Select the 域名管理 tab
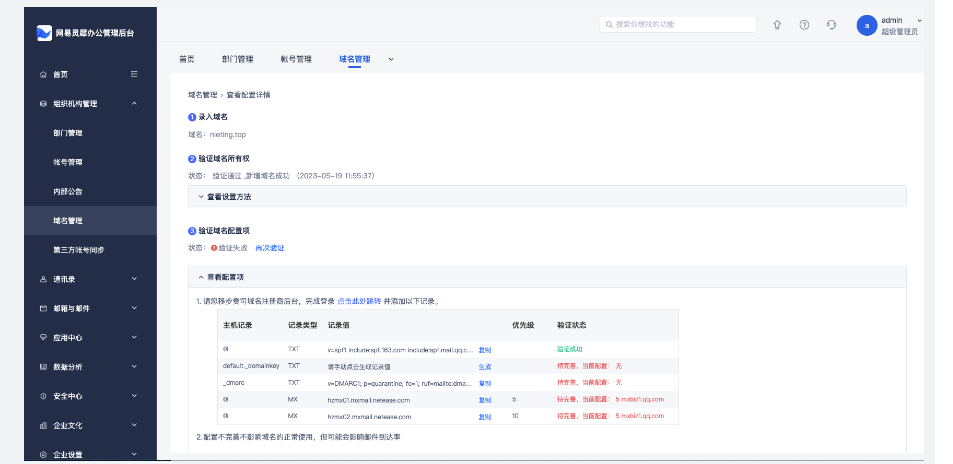The width and height of the screenshot is (953, 464). 354,60
